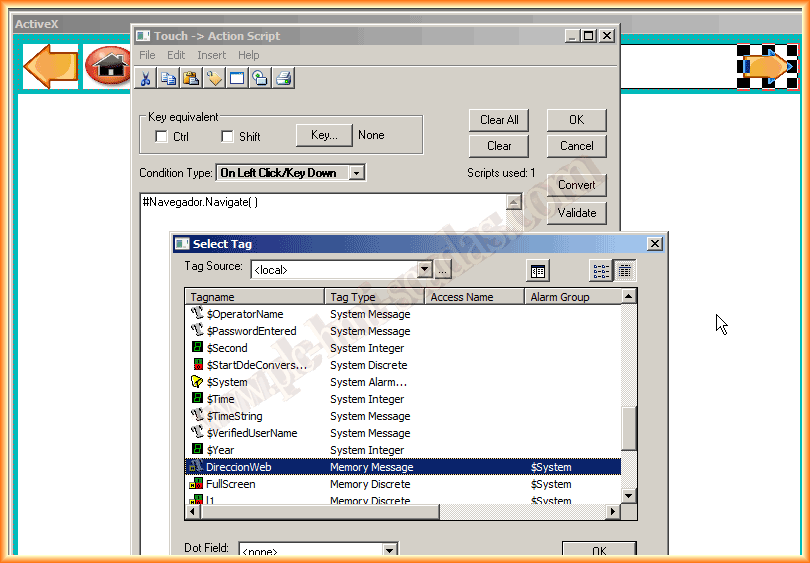Click the Cut scissors icon in toolbar
This screenshot has width=810, height=563.
pyautogui.click(x=146, y=78)
